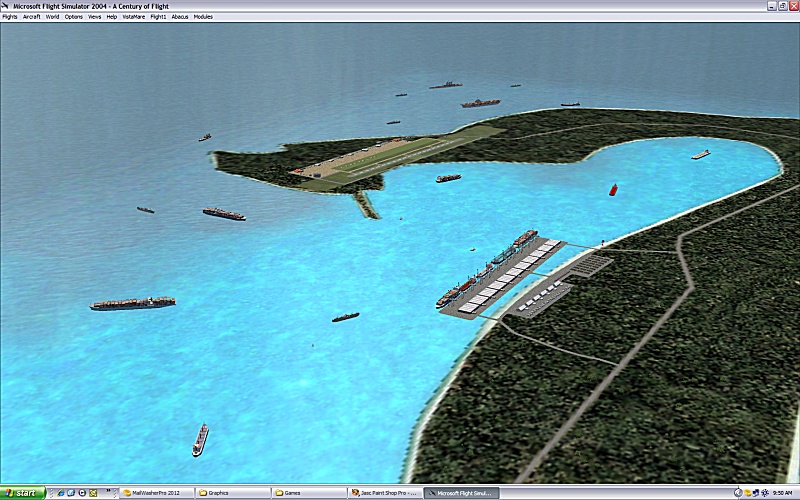
Task: Open the Aircraft menu
Action: (32, 17)
